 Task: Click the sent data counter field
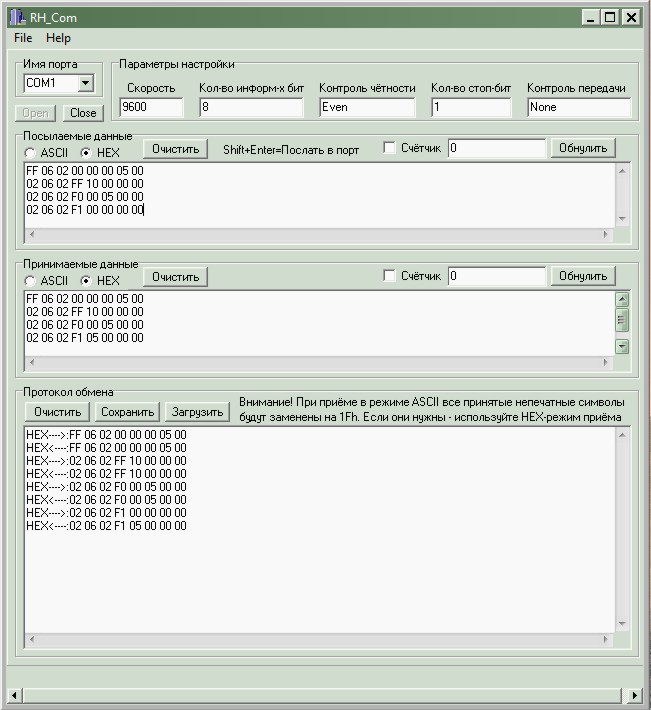[497, 148]
